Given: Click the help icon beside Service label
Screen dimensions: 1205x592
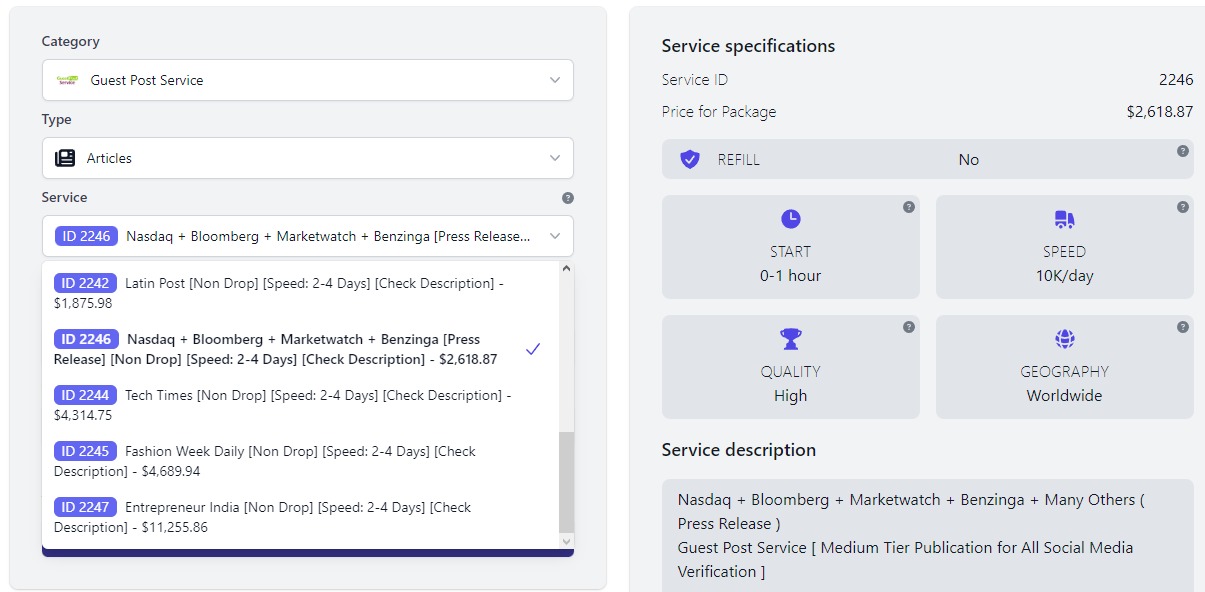Looking at the screenshot, I should pos(567,198).
